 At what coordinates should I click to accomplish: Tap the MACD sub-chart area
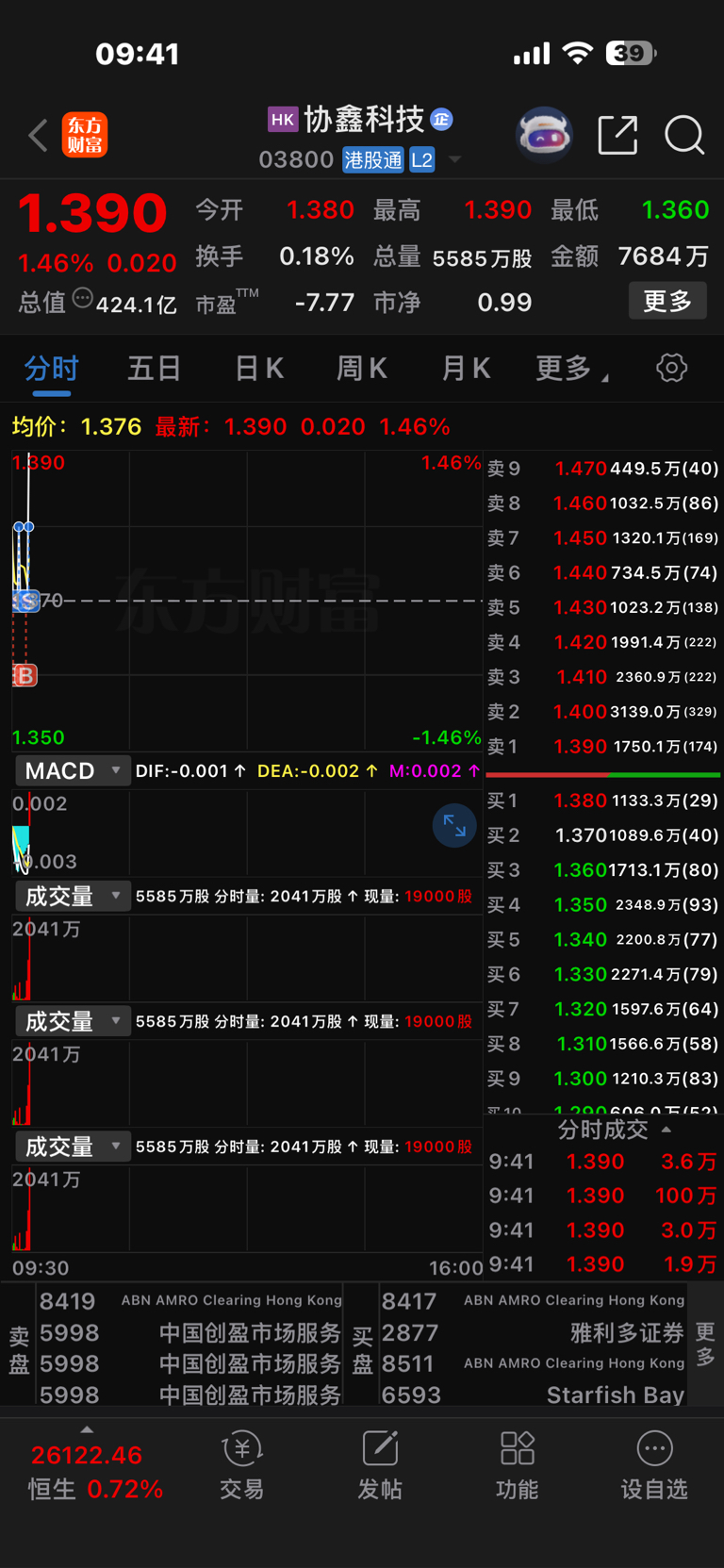coord(247,834)
